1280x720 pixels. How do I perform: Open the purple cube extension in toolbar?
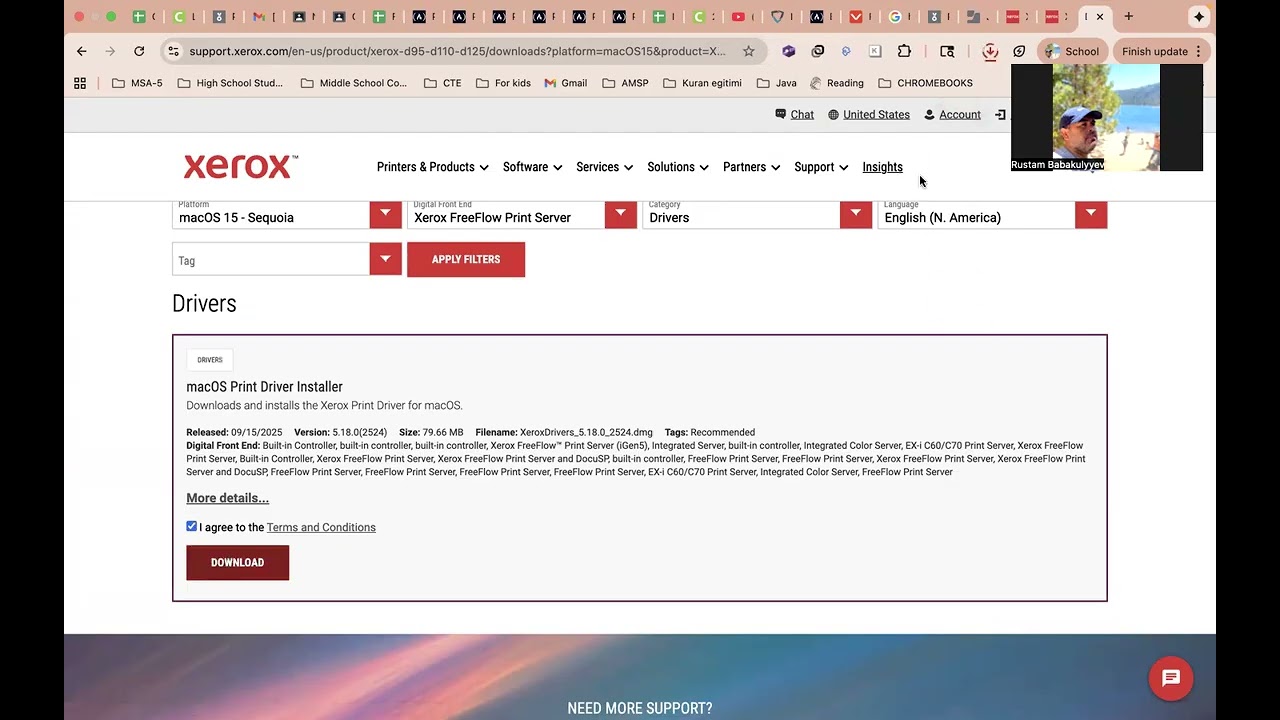[x=789, y=51]
